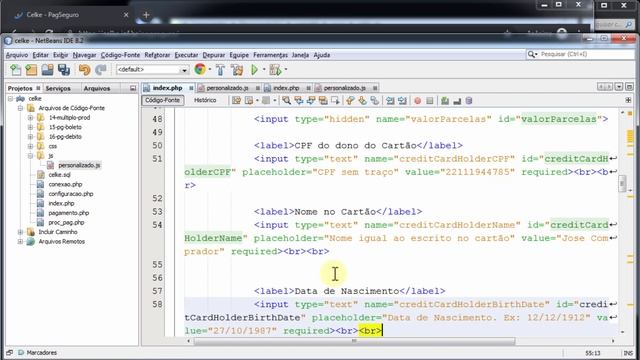The height and width of the screenshot is (360, 640).
Task: Click the database cylinder icon in editor toolbar
Action: (x=469, y=100)
